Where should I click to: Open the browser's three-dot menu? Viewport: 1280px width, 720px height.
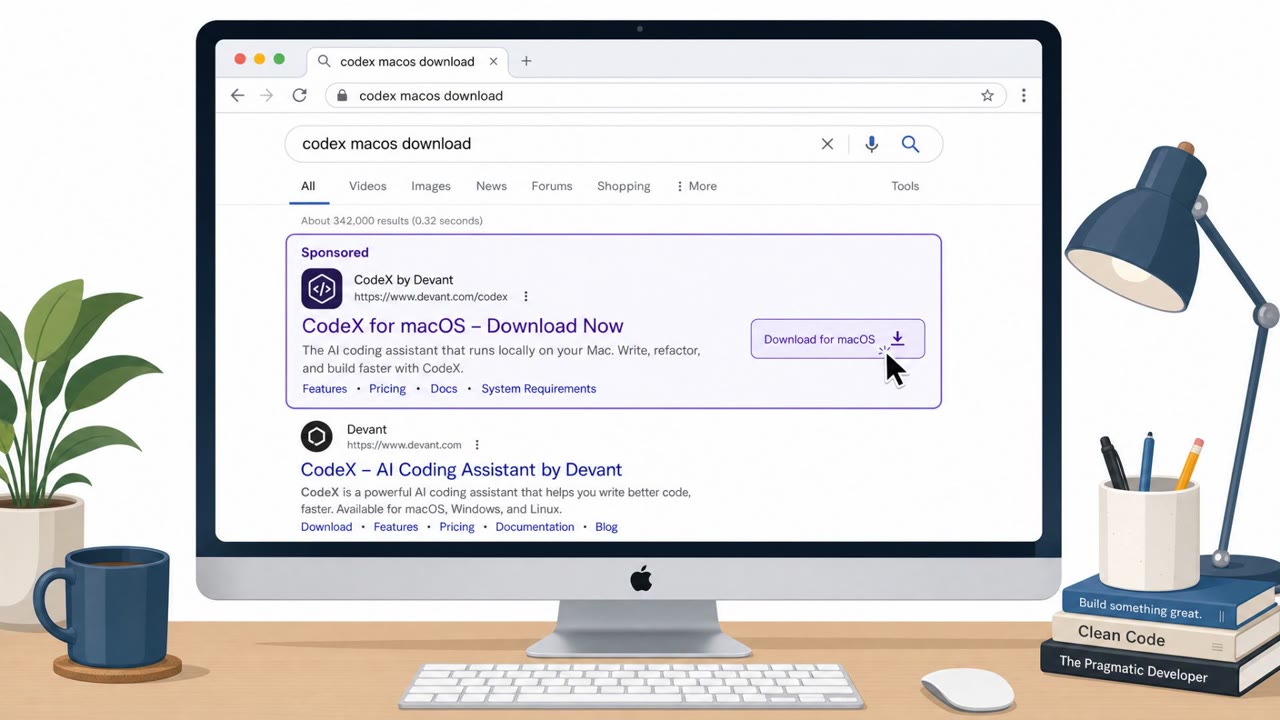pyautogui.click(x=1023, y=96)
